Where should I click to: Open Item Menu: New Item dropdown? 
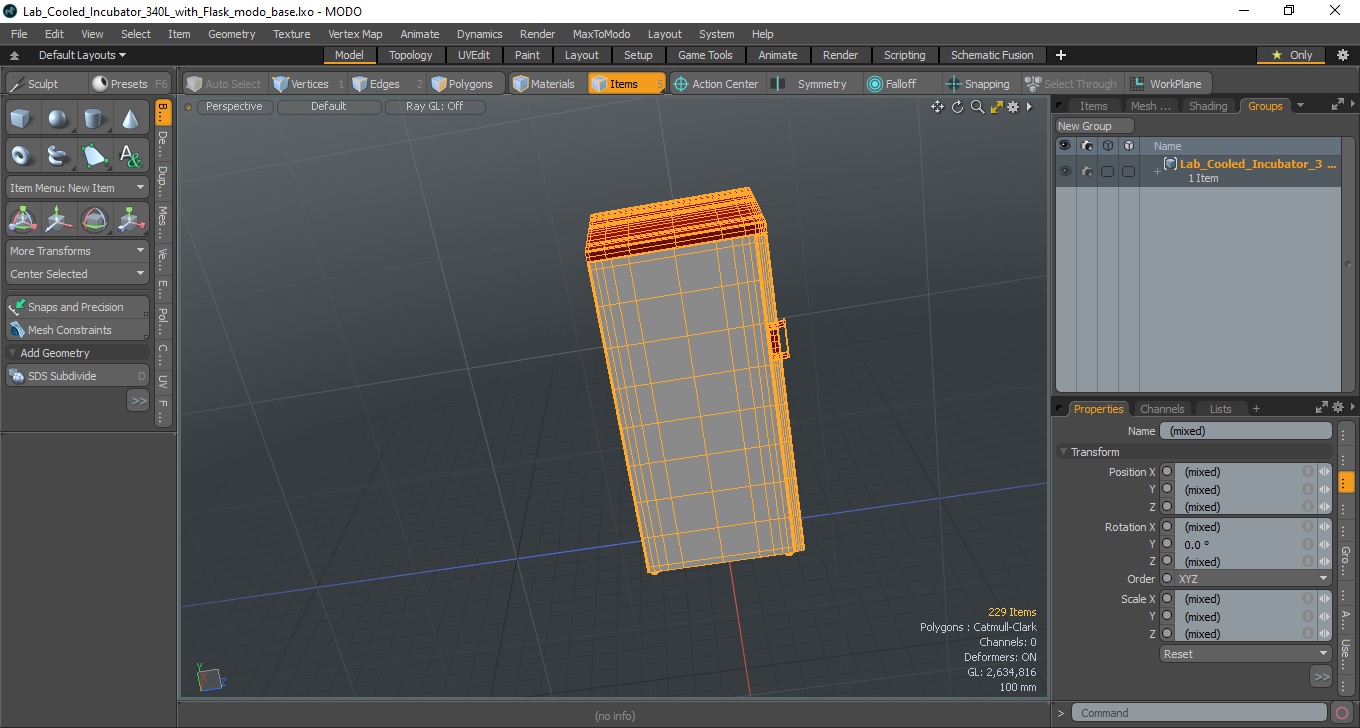tap(77, 188)
